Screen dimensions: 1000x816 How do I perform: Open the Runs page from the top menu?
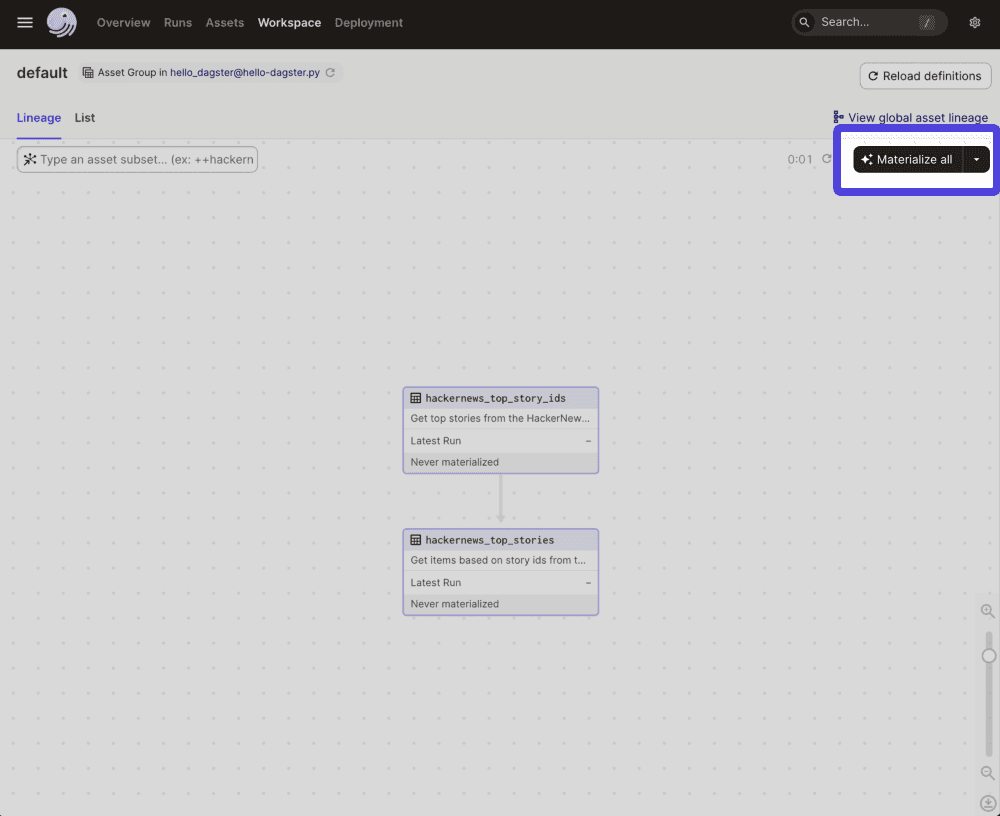[177, 22]
